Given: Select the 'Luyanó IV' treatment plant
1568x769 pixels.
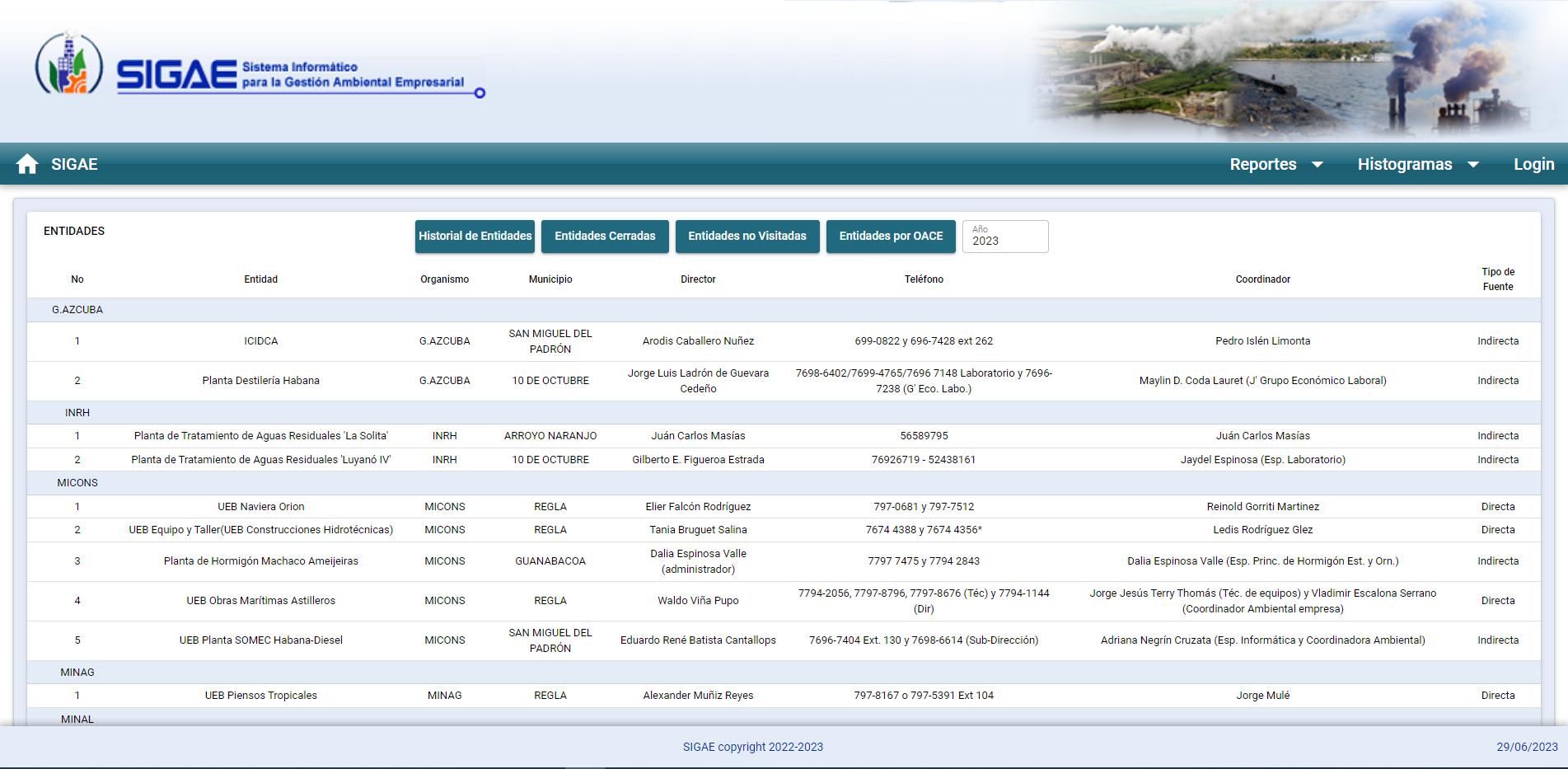Looking at the screenshot, I should (x=260, y=460).
